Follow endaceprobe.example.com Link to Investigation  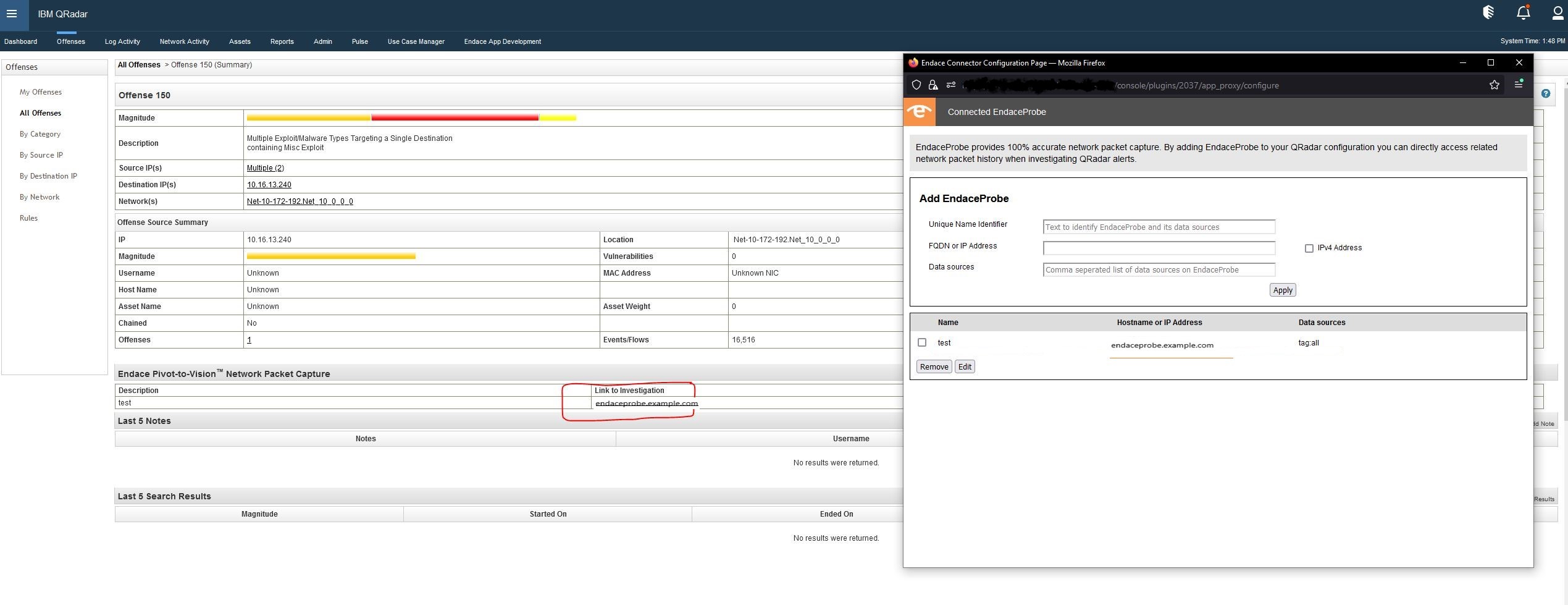pos(647,404)
